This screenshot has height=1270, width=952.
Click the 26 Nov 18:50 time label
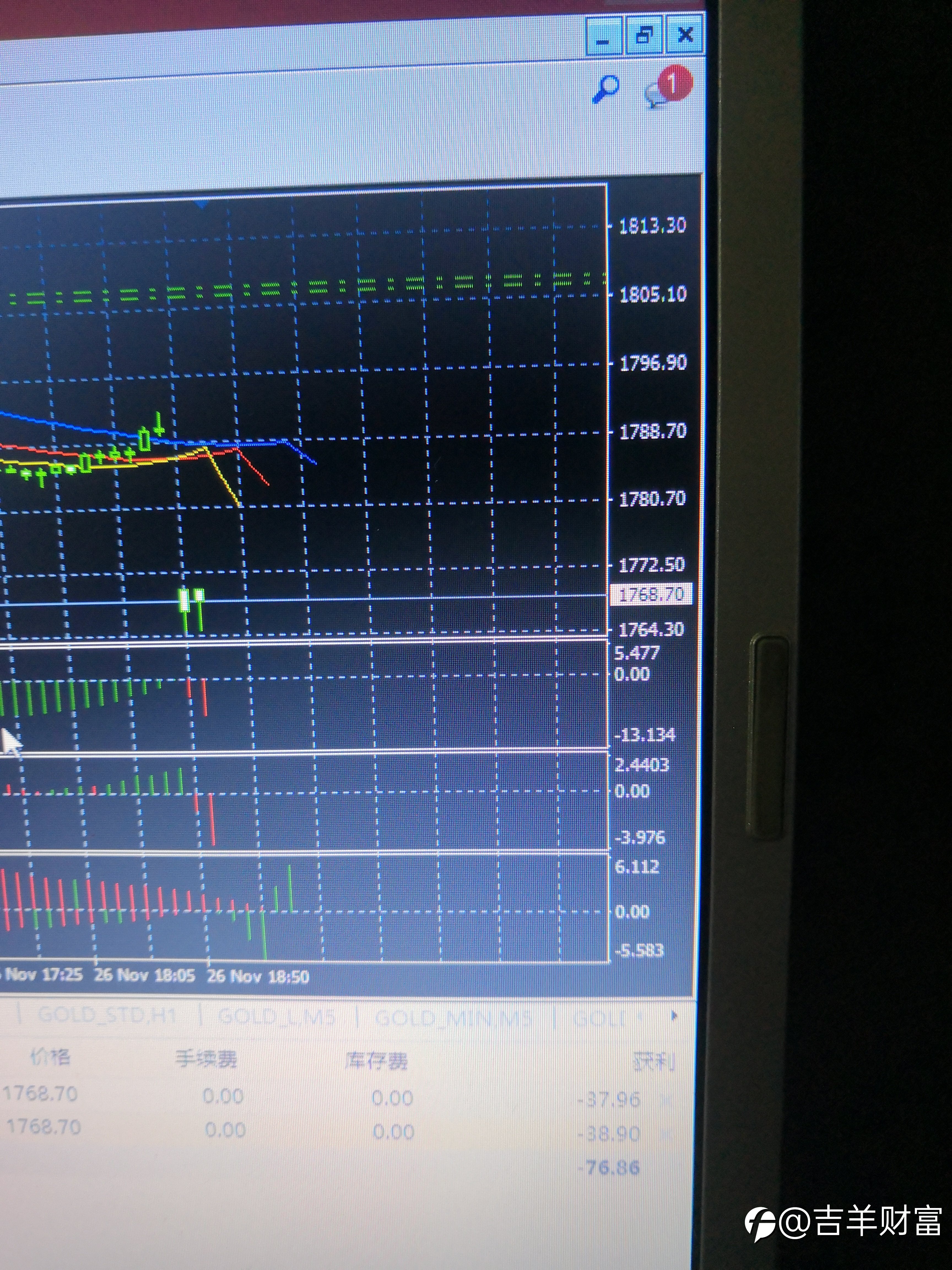pos(258,976)
